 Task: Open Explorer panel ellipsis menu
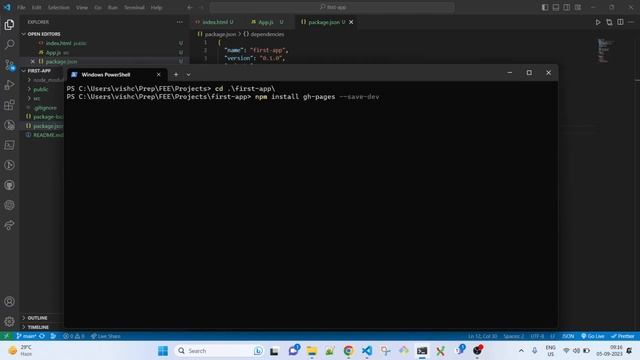pos(180,22)
